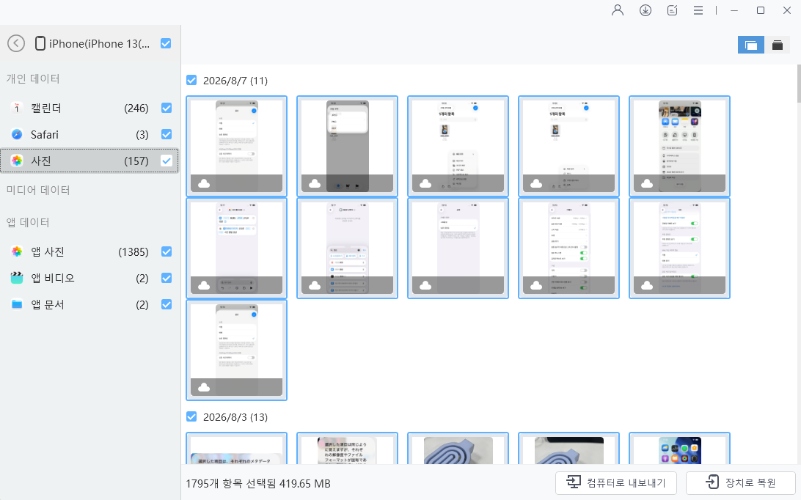
Task: Switch to the second view mode icon
Action: click(777, 45)
